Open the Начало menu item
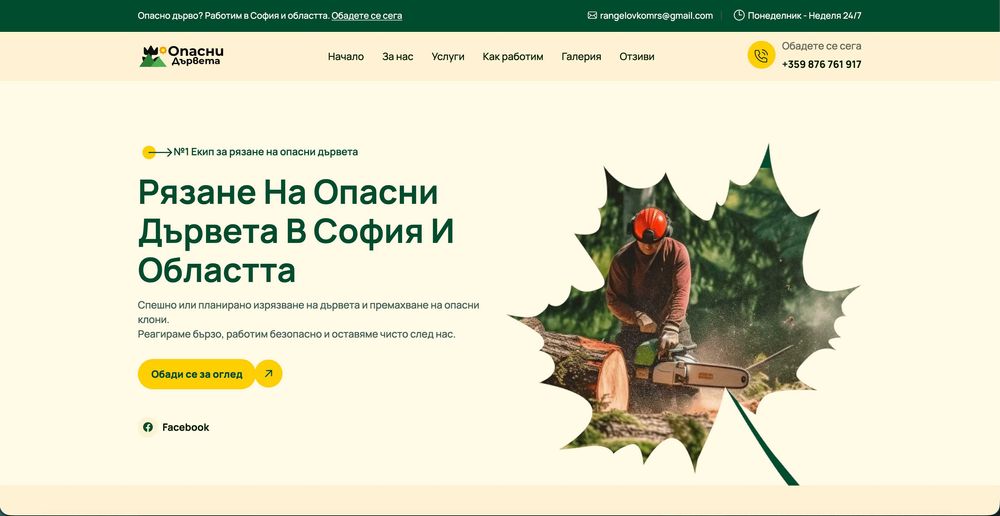 click(x=346, y=57)
